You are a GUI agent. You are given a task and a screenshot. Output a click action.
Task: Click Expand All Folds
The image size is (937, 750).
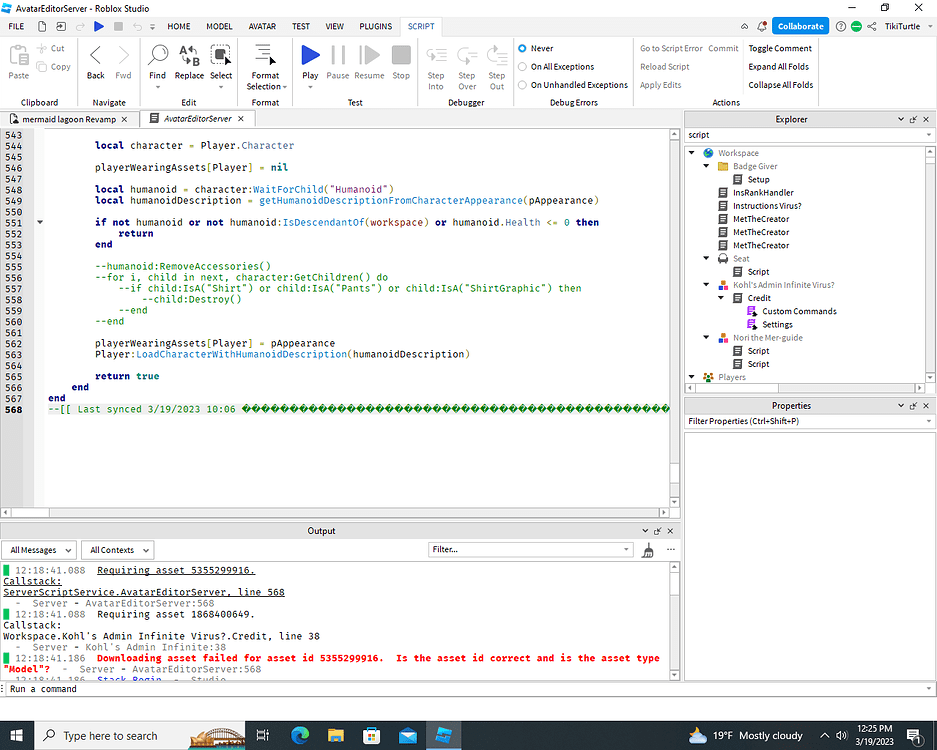tap(779, 66)
